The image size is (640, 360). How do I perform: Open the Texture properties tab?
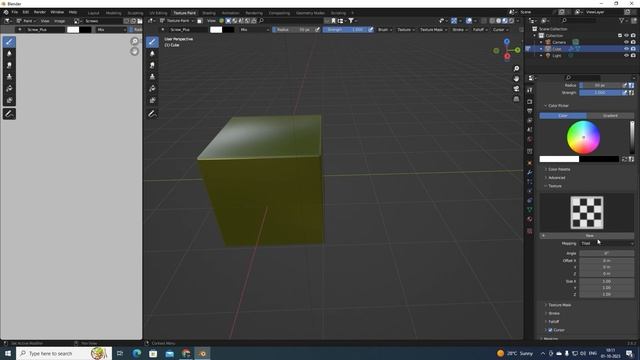tap(529, 231)
